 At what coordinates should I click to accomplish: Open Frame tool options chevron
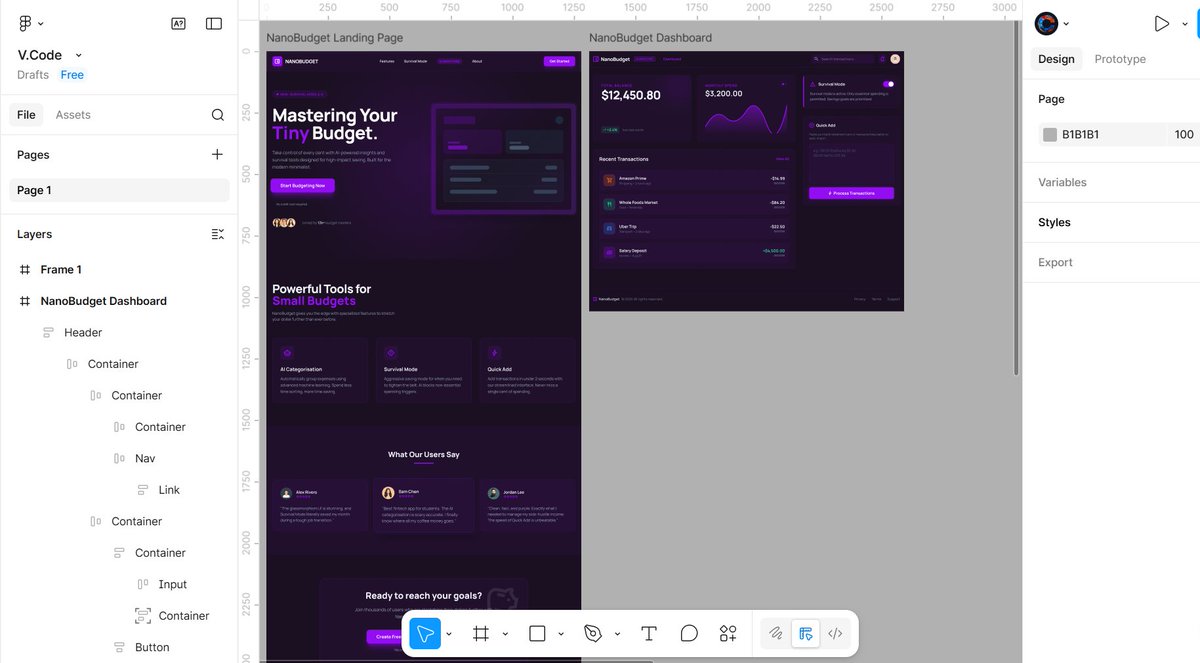505,634
